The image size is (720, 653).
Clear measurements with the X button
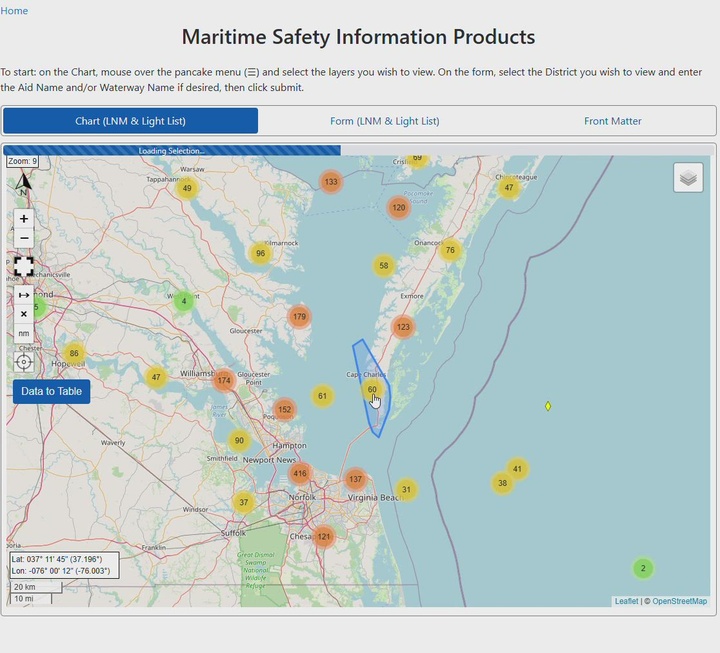(x=24, y=314)
